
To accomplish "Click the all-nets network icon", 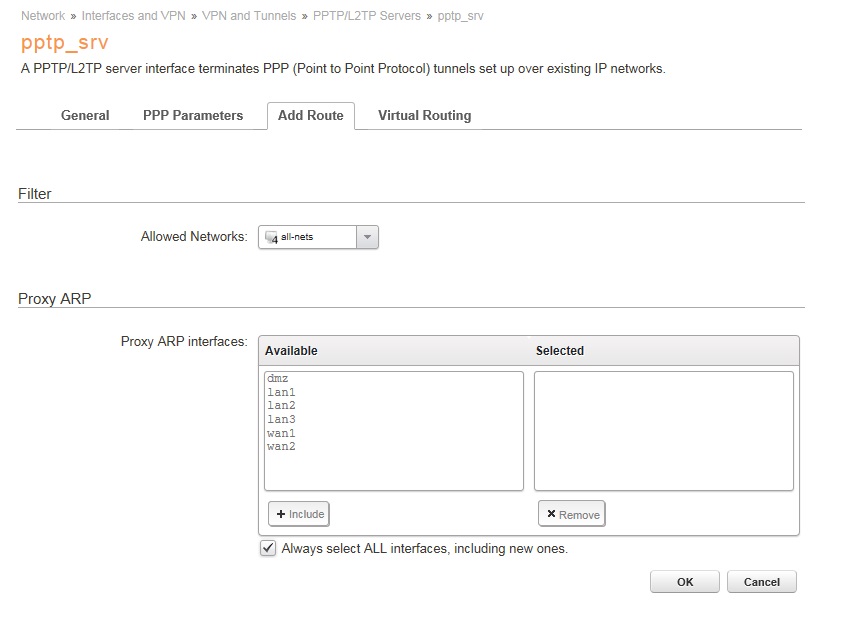I will click(x=270, y=238).
